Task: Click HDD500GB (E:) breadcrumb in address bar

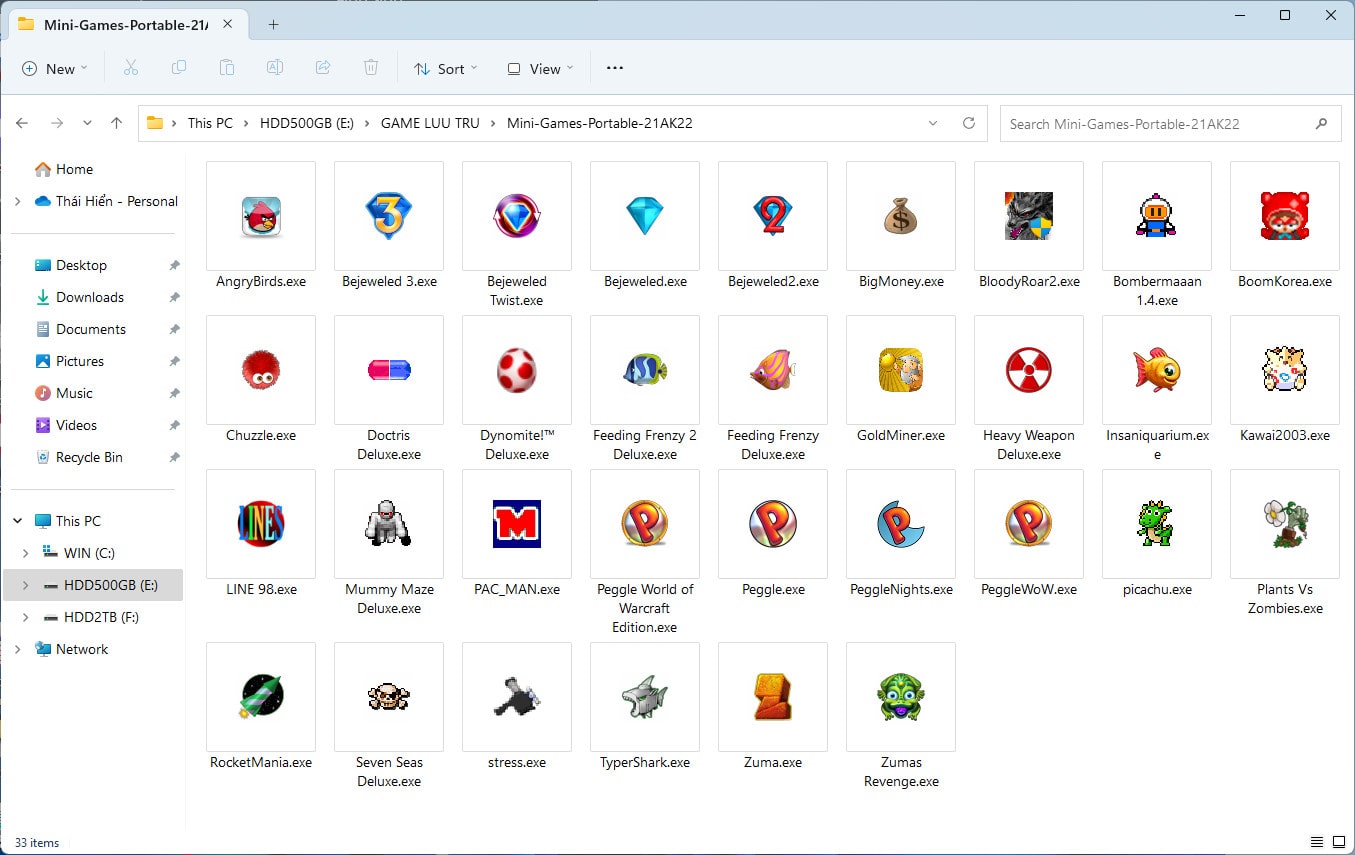Action: point(307,123)
